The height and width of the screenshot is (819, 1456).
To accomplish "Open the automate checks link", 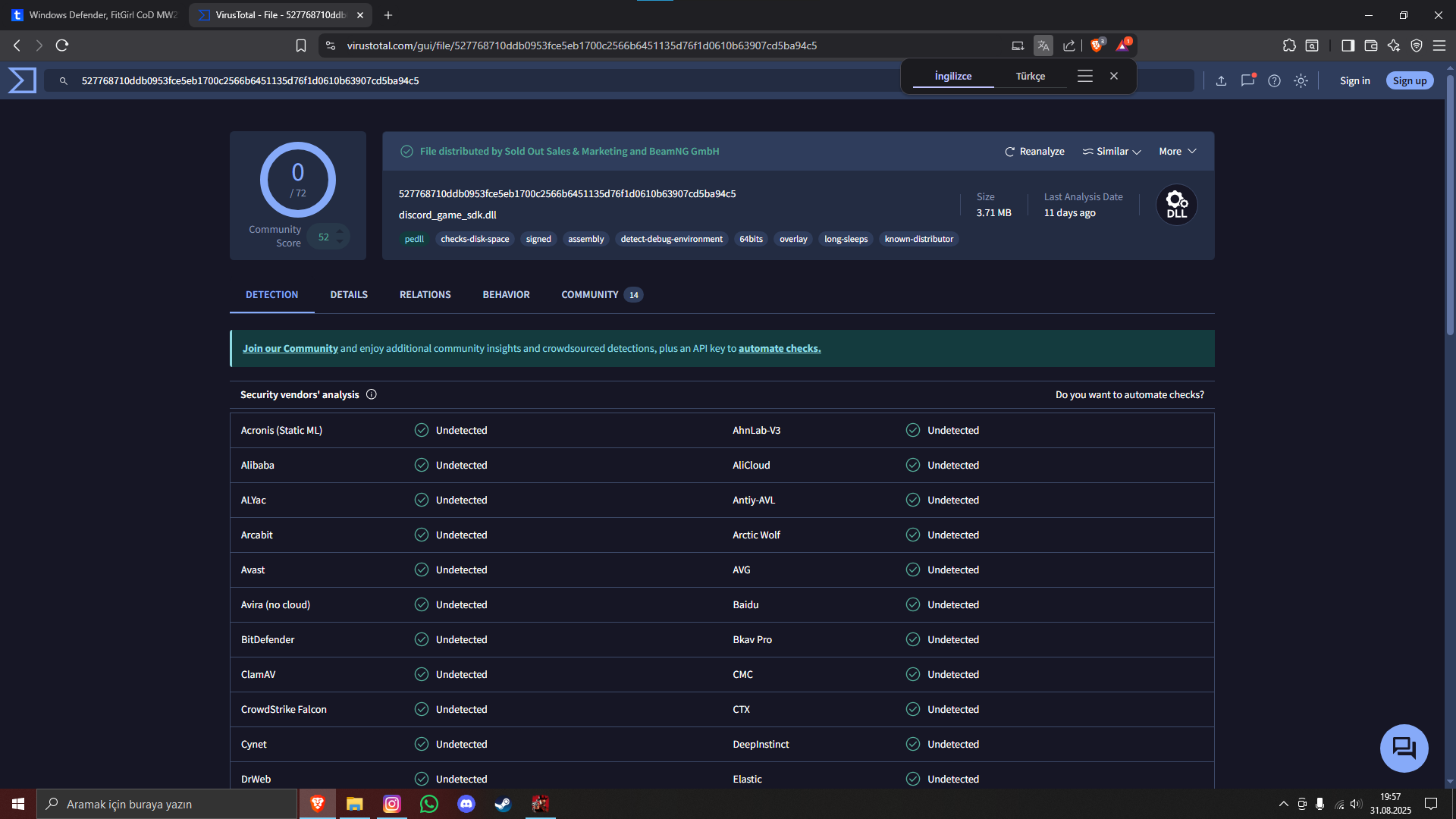I will tap(780, 348).
